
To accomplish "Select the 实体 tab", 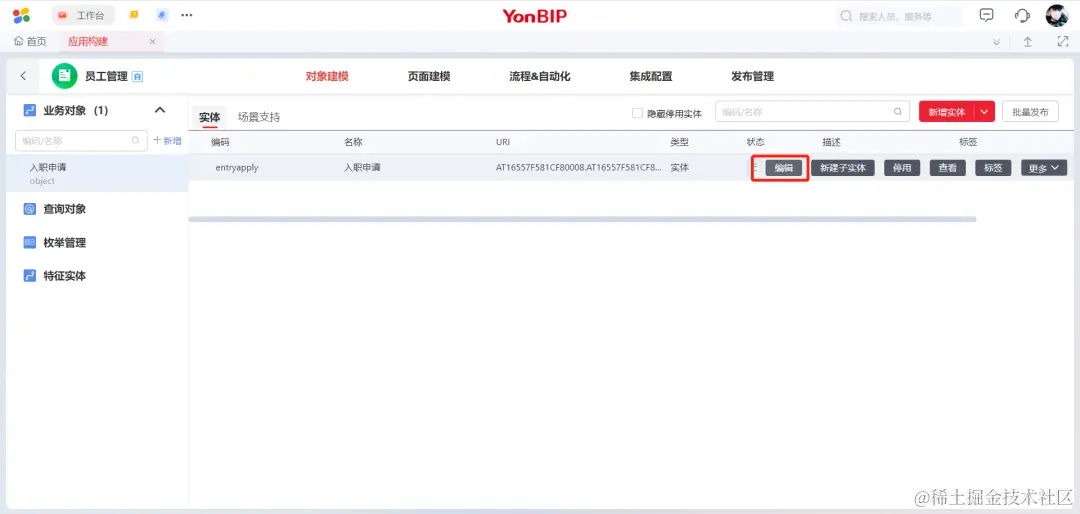I will coord(209,116).
